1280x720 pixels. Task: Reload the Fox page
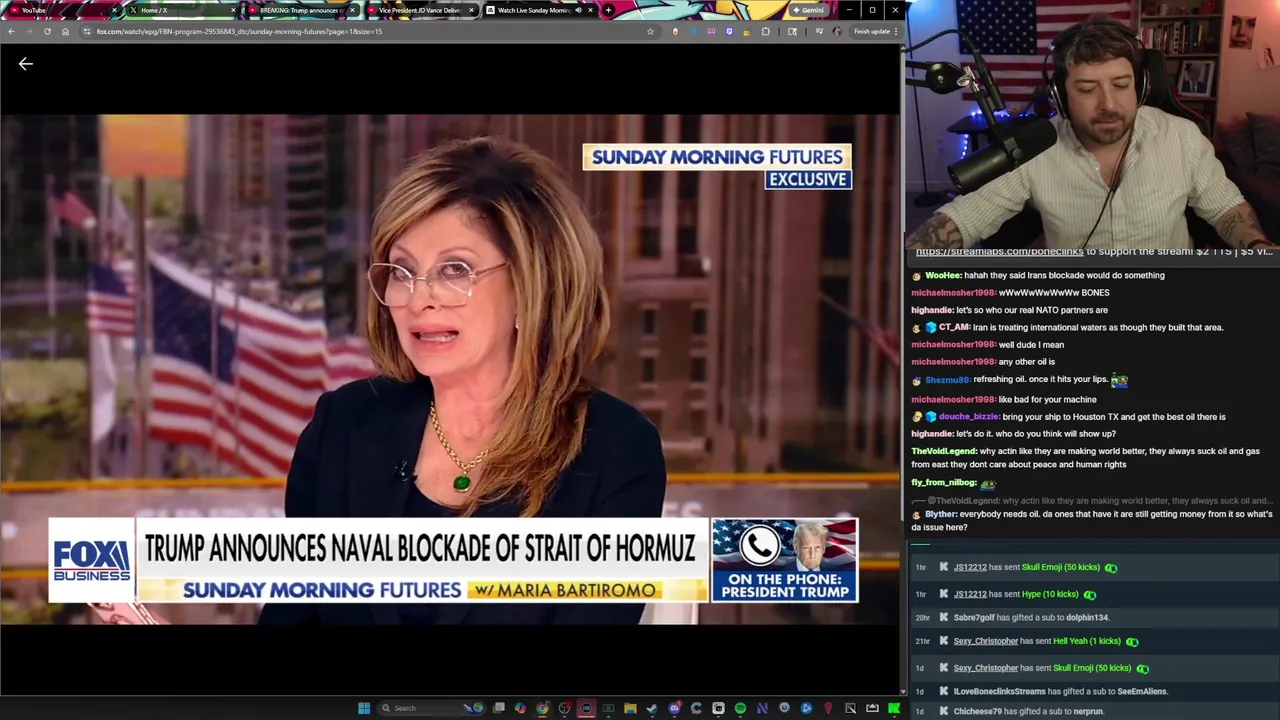[x=47, y=31]
